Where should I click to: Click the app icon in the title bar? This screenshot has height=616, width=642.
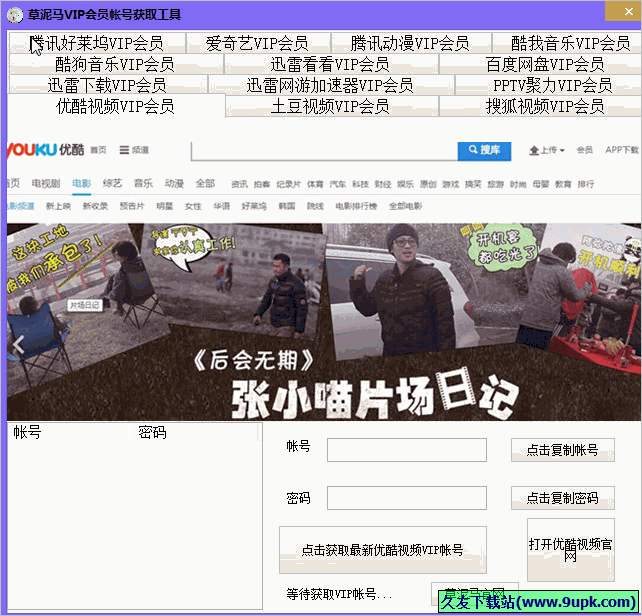[x=15, y=15]
